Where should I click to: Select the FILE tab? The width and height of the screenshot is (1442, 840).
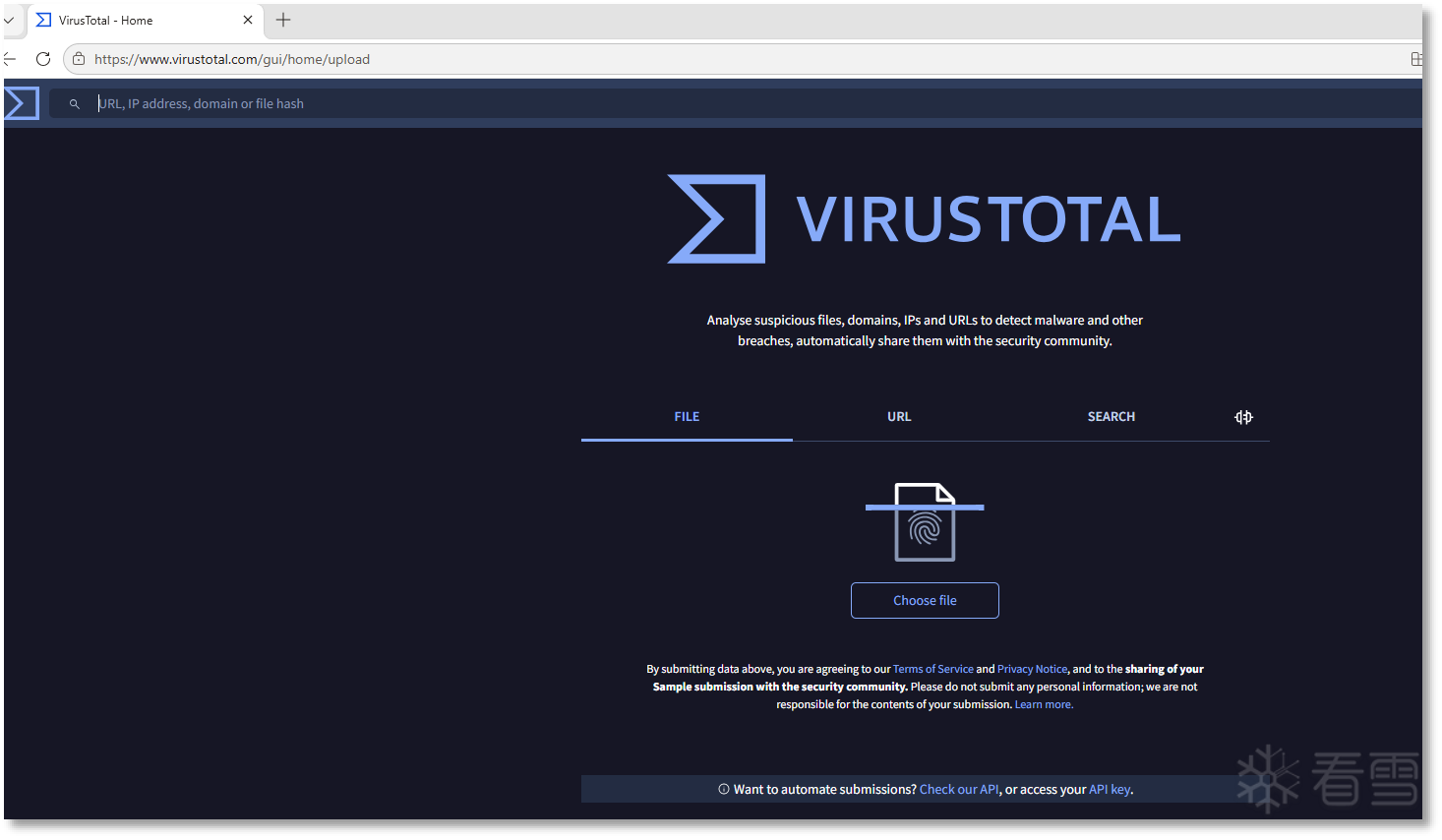point(687,417)
